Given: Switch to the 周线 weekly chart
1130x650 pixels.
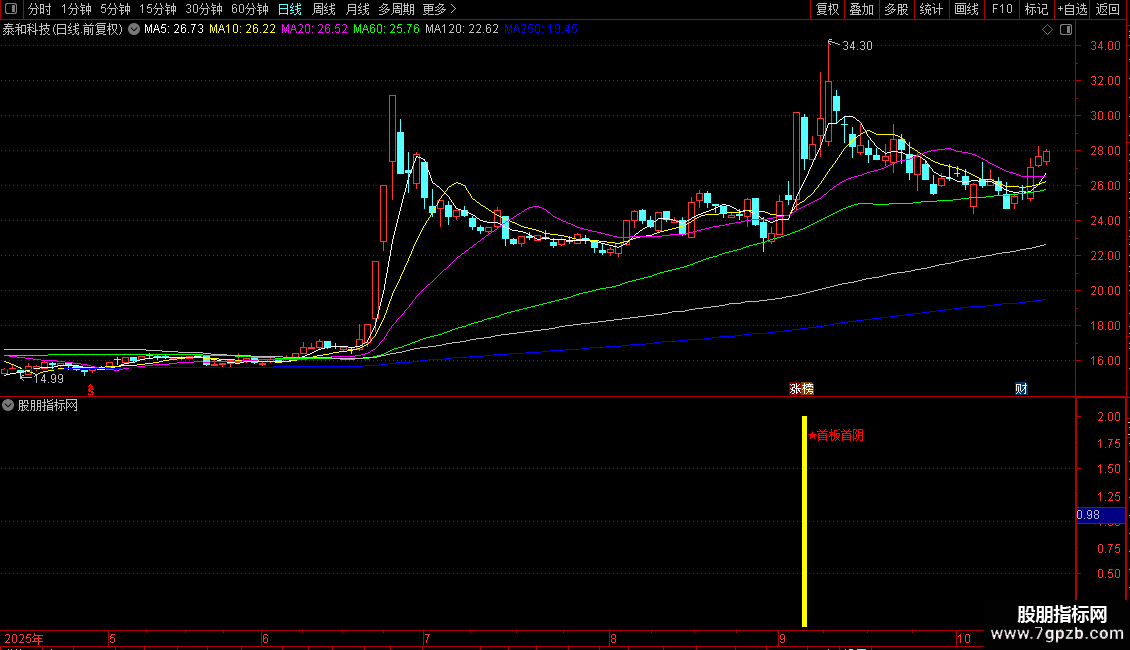Looking at the screenshot, I should 324,9.
